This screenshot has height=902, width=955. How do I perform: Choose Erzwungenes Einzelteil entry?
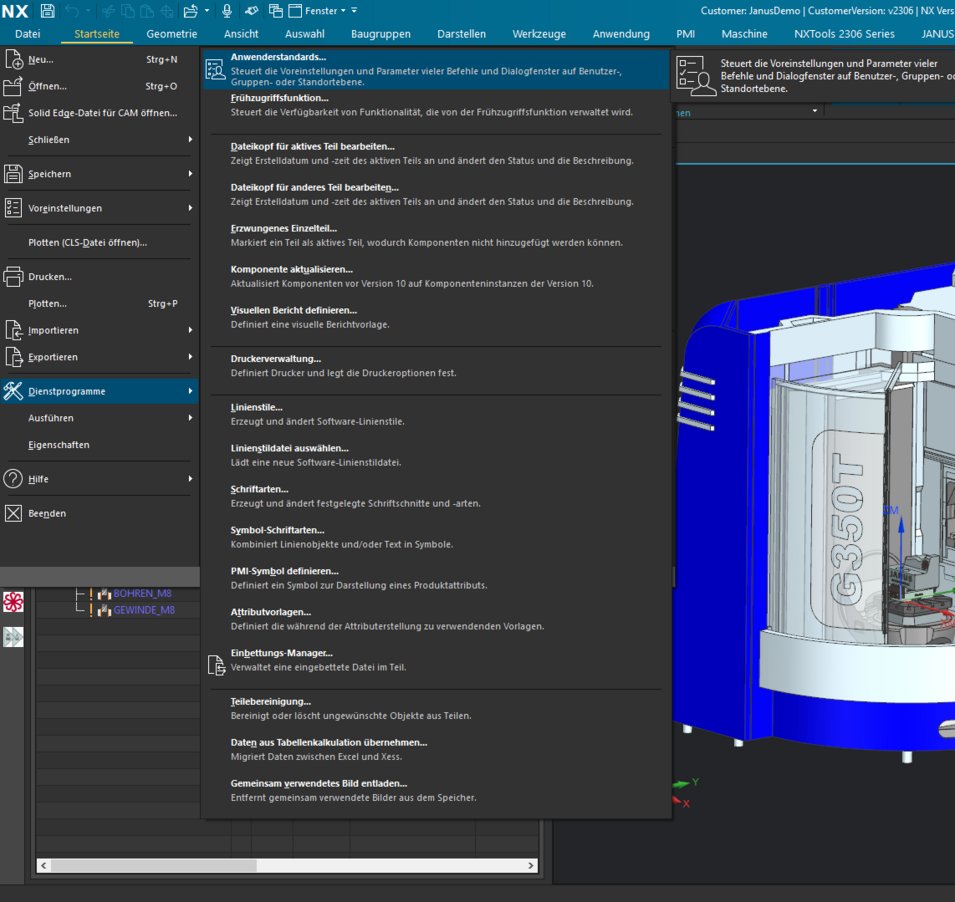tap(435, 236)
